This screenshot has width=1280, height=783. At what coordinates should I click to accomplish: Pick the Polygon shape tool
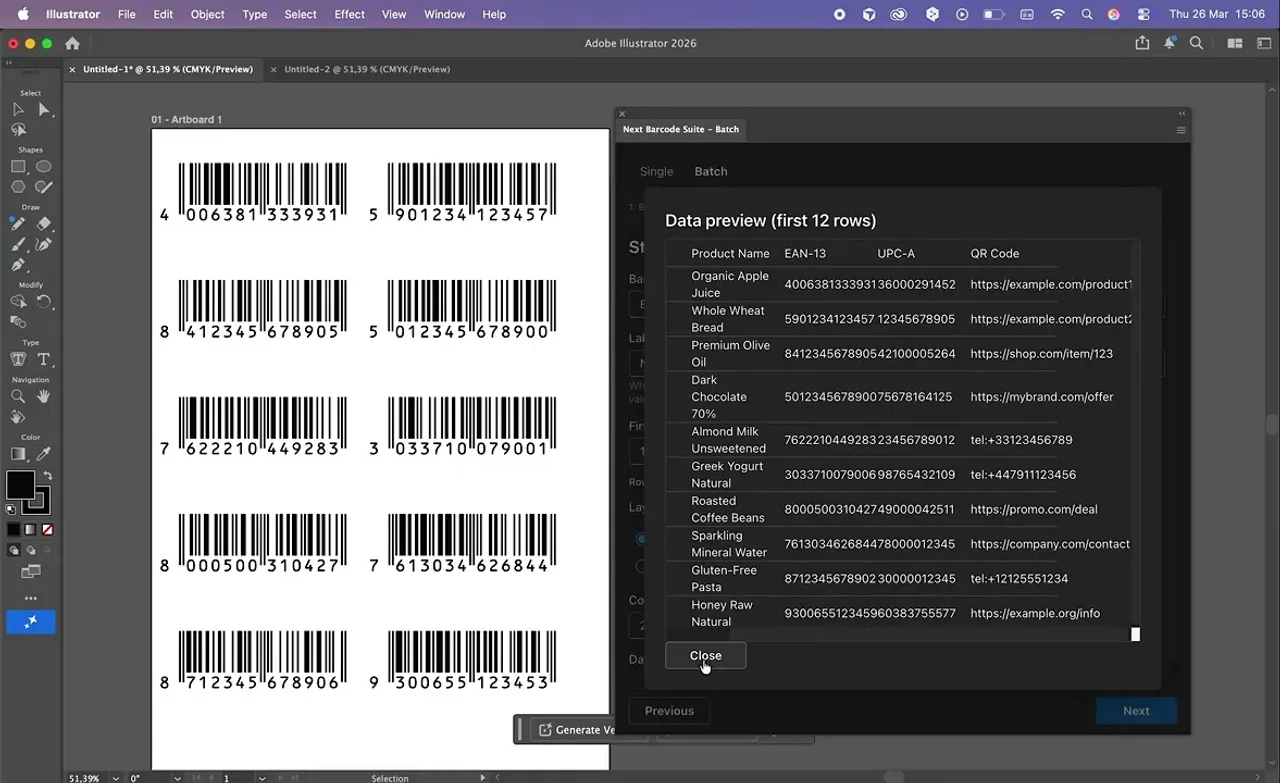(18, 187)
